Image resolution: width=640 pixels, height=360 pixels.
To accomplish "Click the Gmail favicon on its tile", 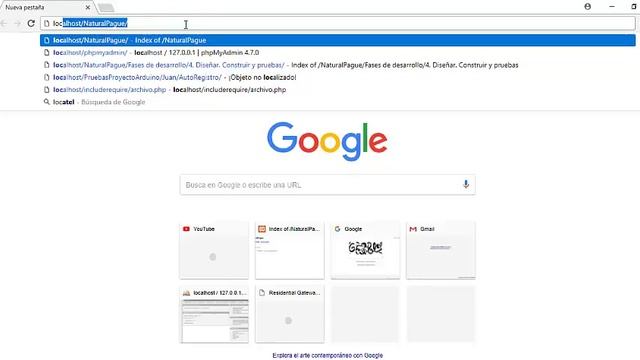I will 413,229.
